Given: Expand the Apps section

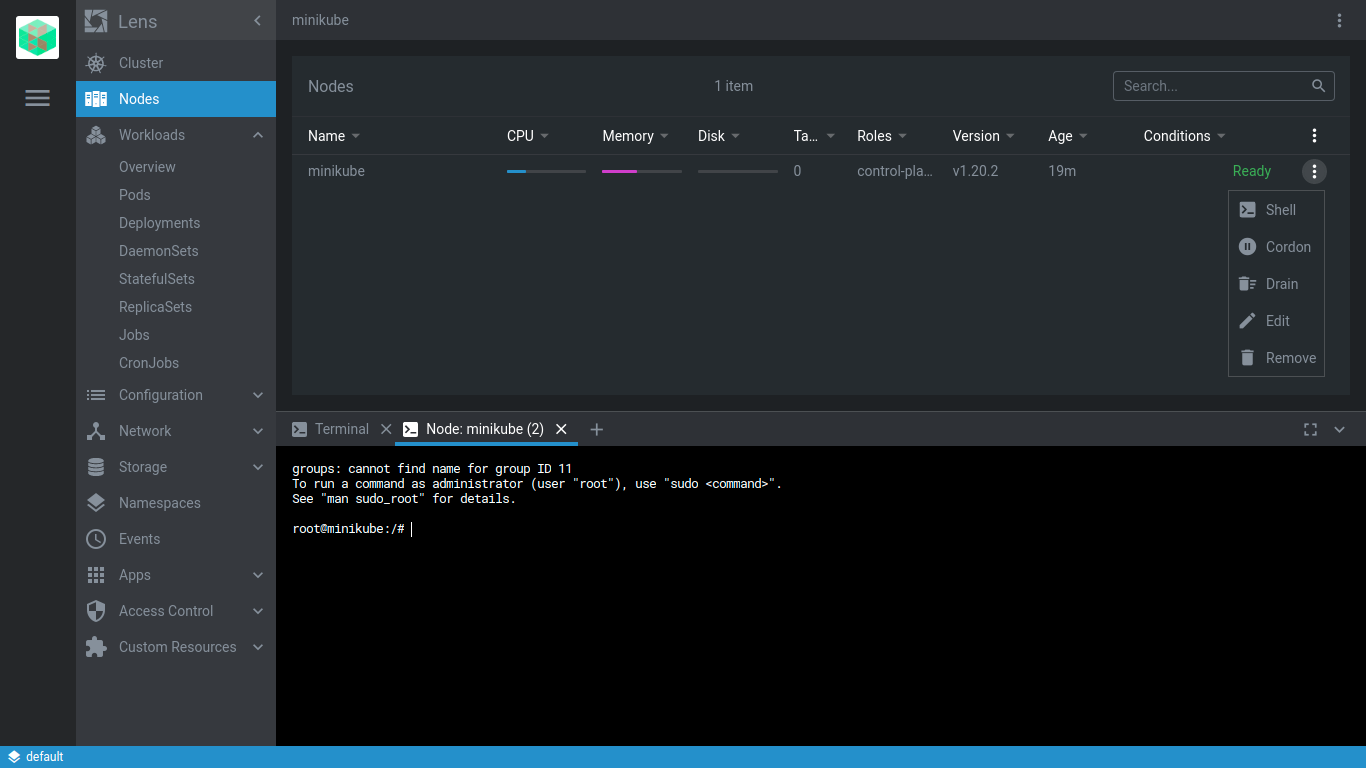Looking at the screenshot, I should 258,575.
